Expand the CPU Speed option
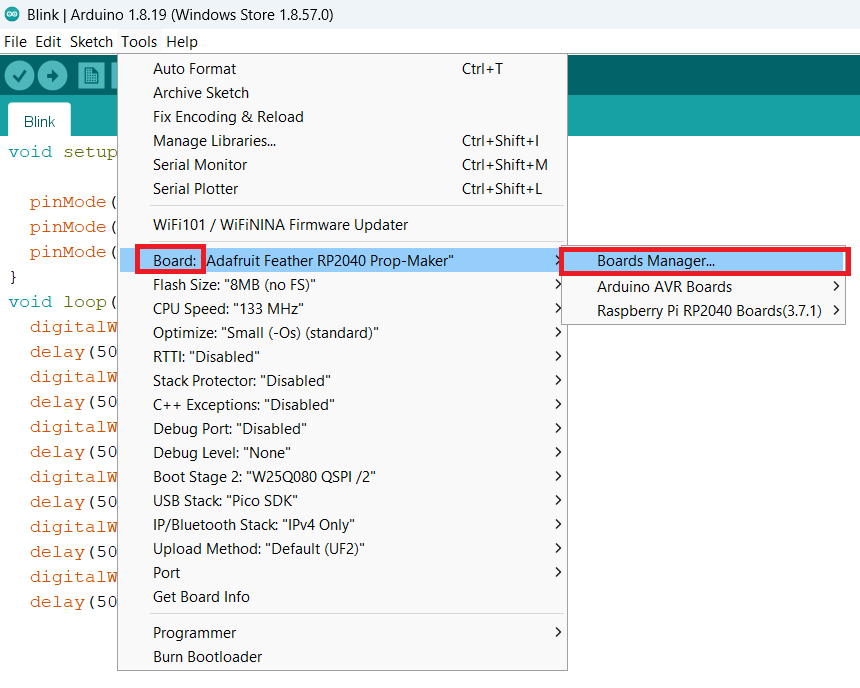860x688 pixels. [228, 309]
